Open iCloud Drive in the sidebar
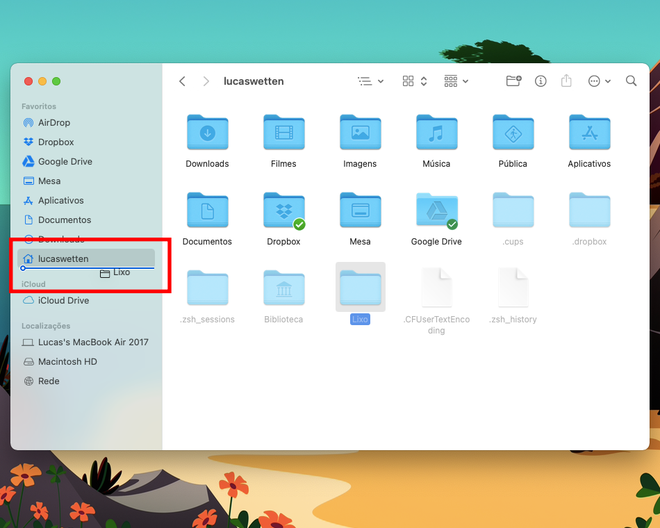 tap(86, 300)
